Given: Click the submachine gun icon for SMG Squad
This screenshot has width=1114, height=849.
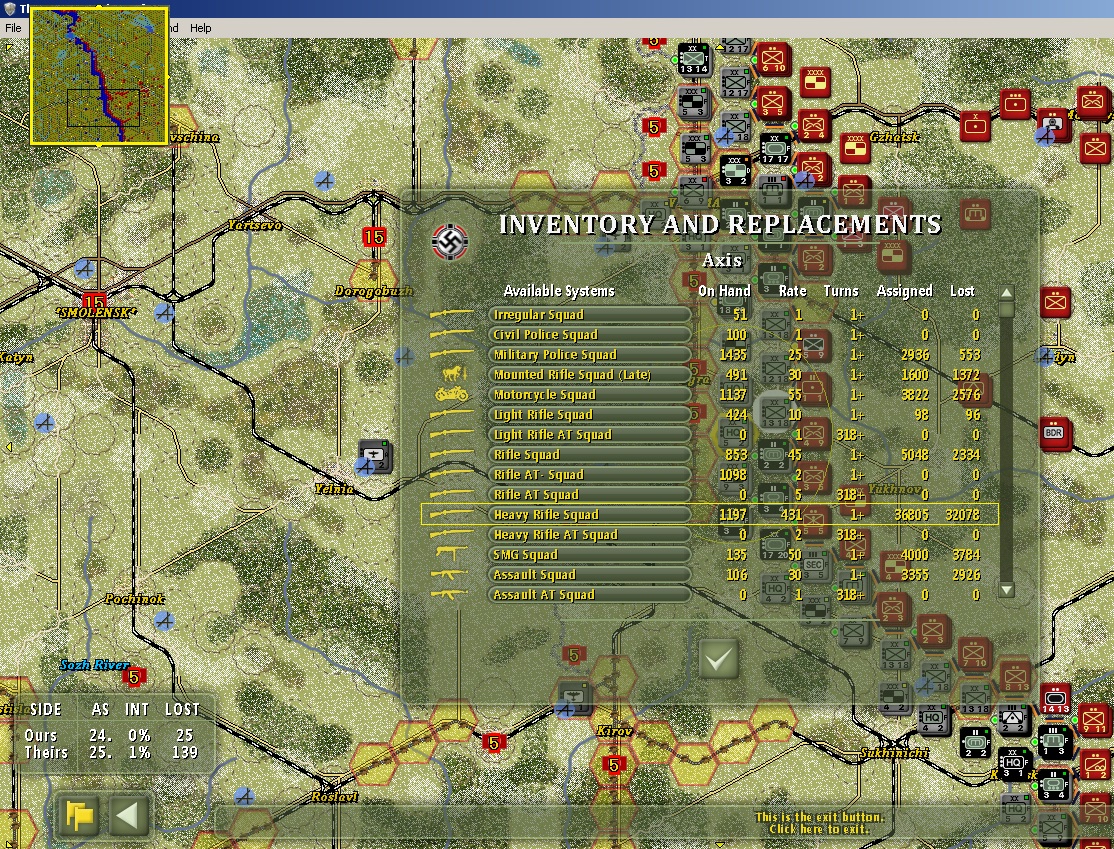Looking at the screenshot, I should [x=451, y=553].
